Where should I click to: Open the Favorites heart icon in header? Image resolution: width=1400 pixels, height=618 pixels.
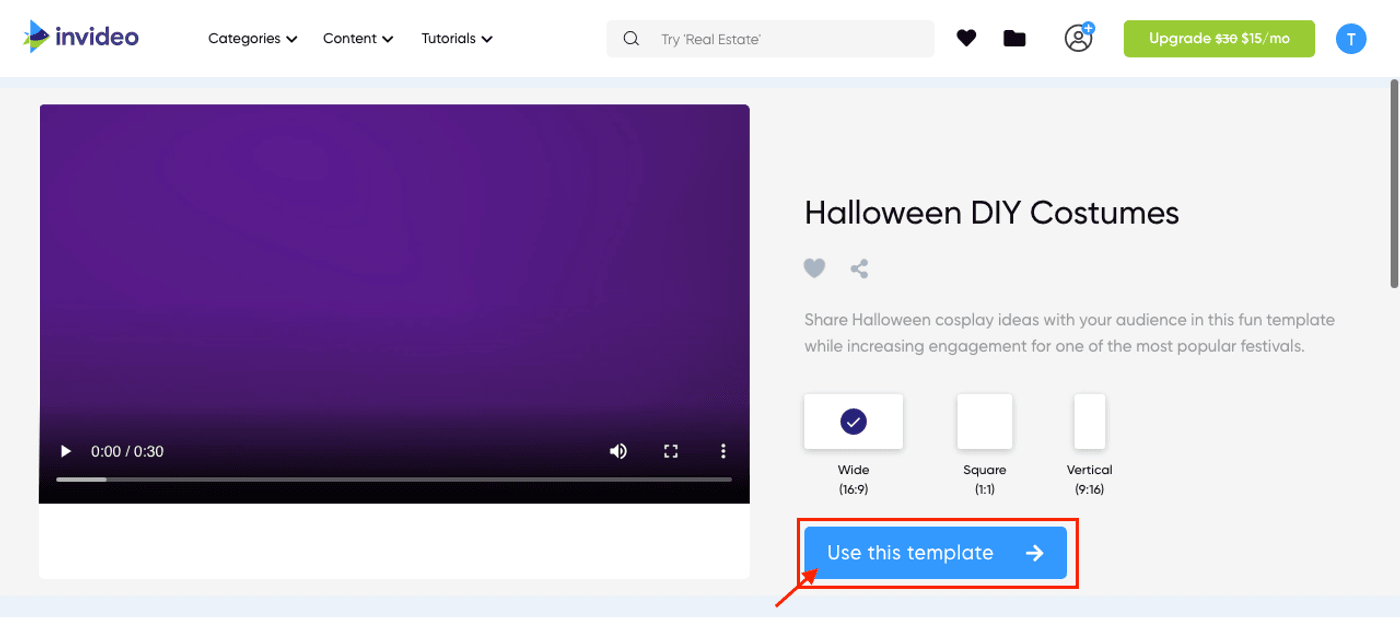(x=966, y=38)
